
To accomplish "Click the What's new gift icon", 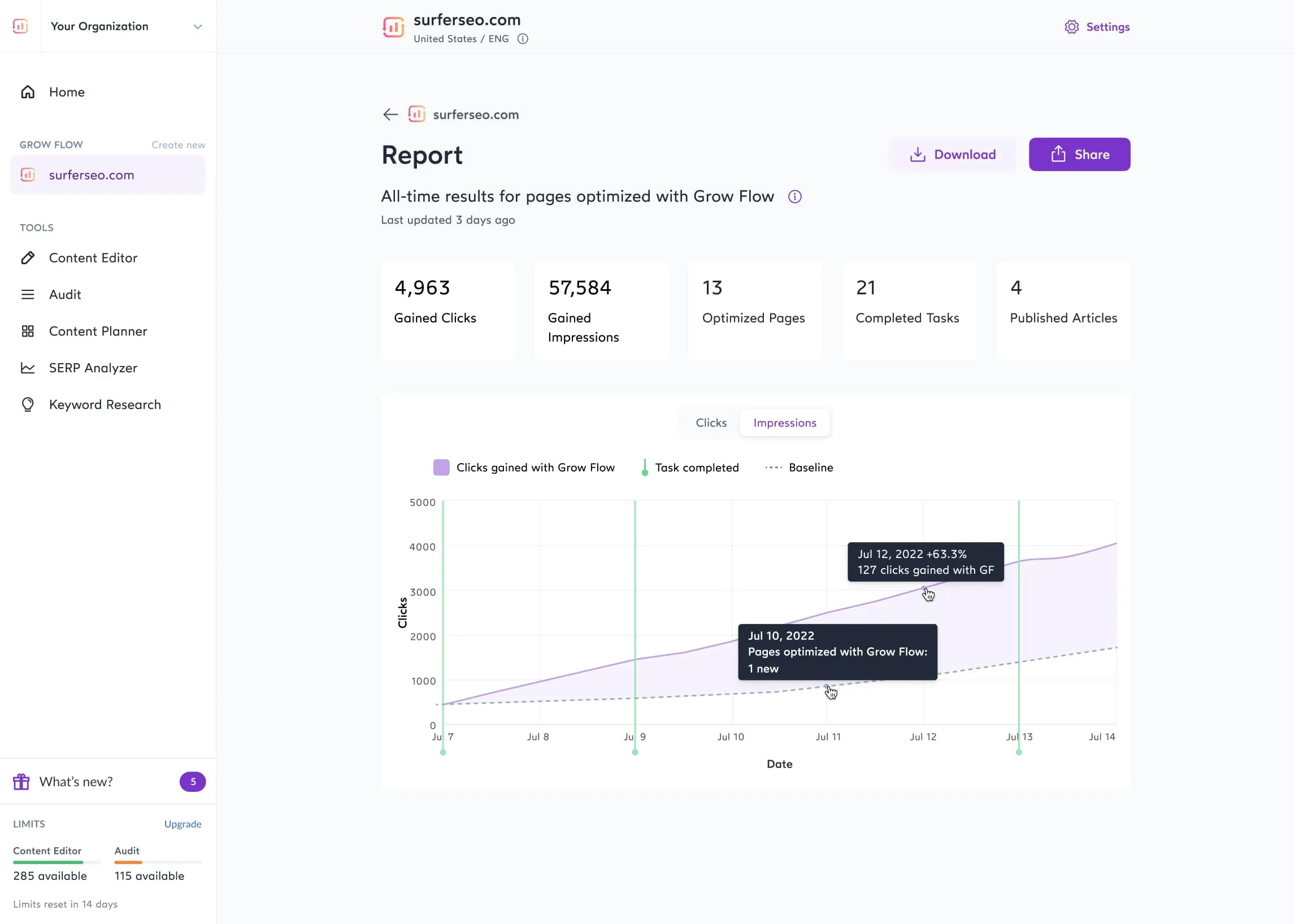I will tap(21, 781).
